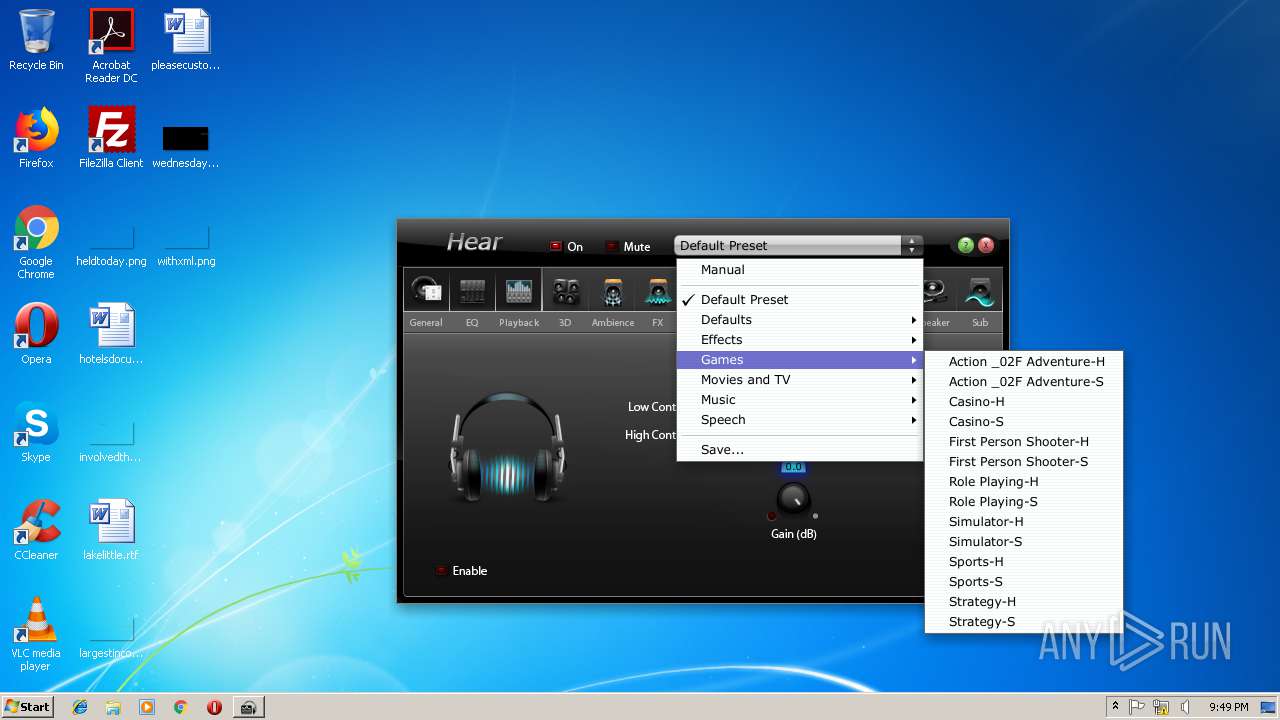This screenshot has height=720, width=1280.
Task: Open Internet Explorer from the taskbar
Action: point(80,707)
